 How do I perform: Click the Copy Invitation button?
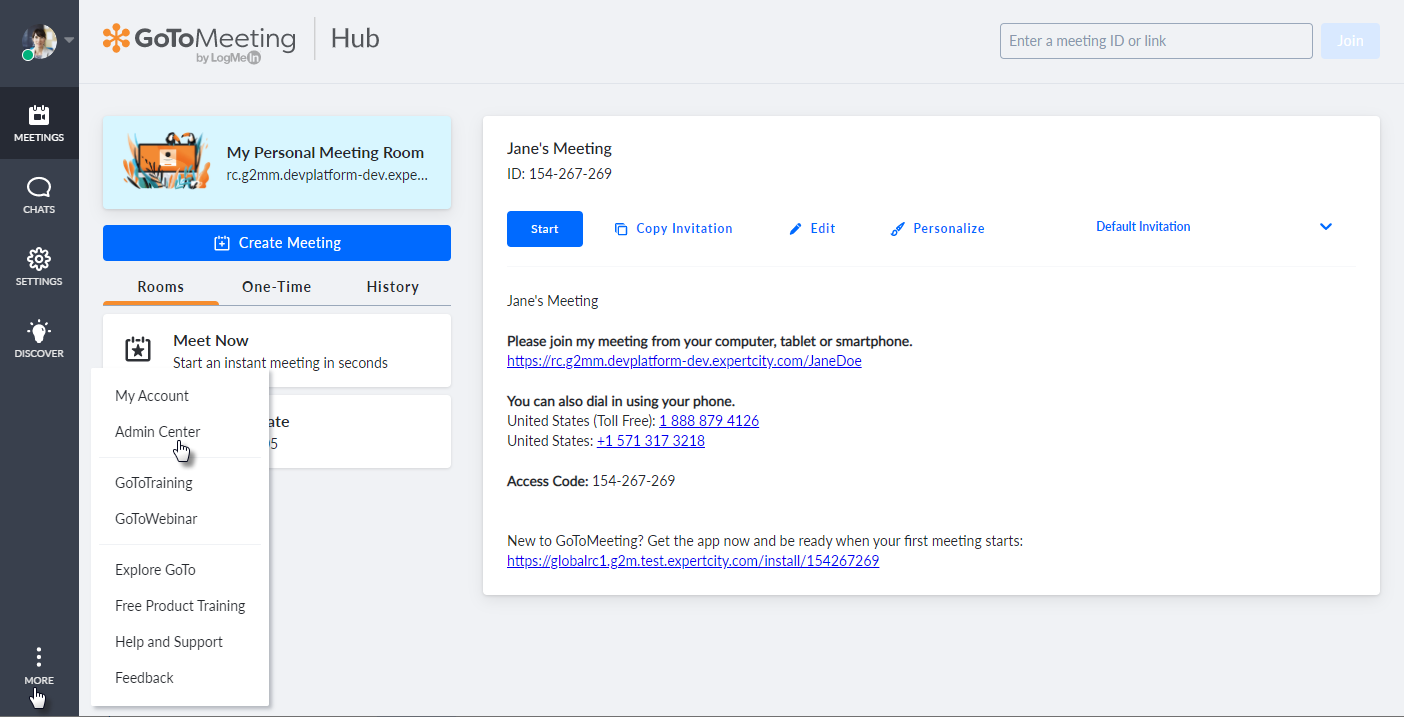coord(674,229)
